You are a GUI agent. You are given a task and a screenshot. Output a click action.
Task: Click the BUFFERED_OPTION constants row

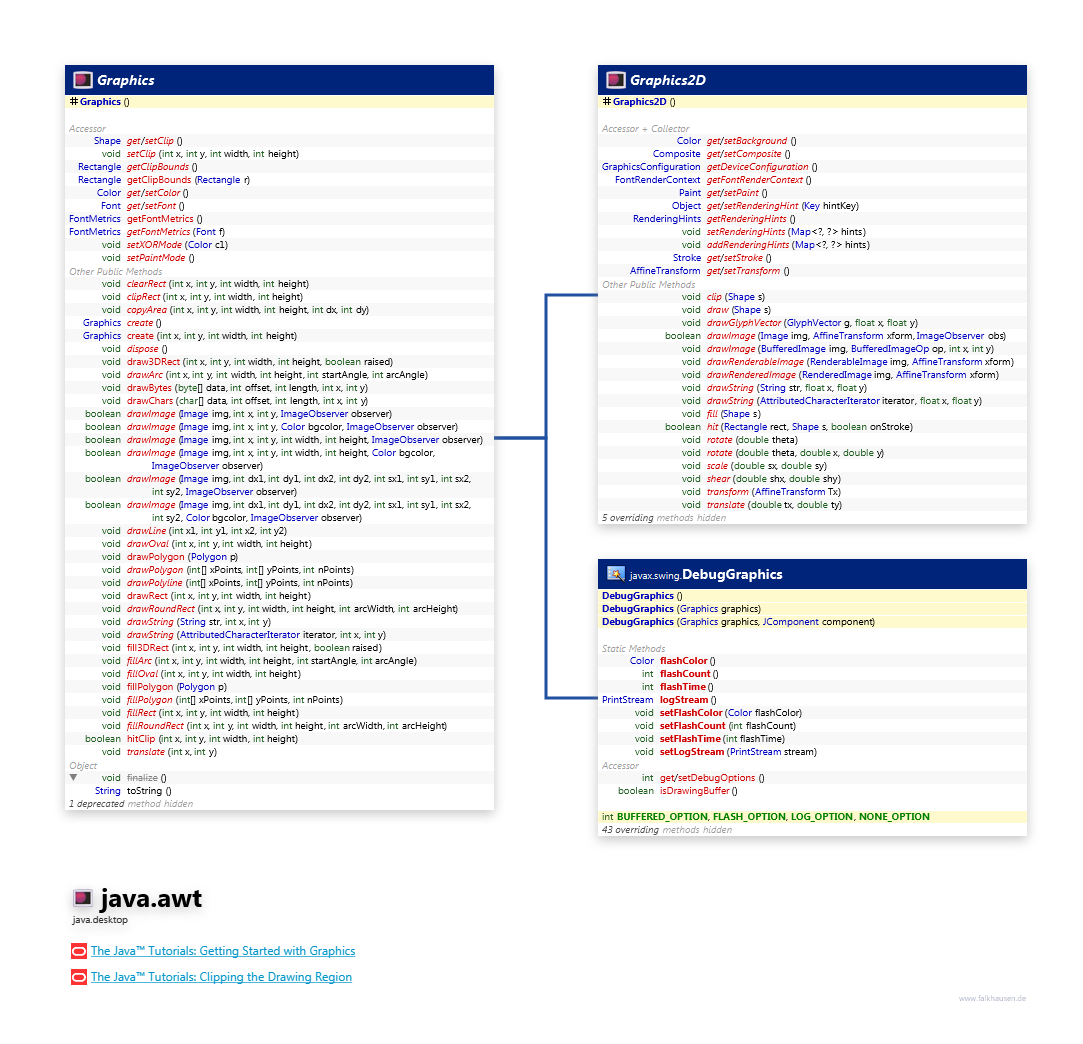tap(812, 817)
